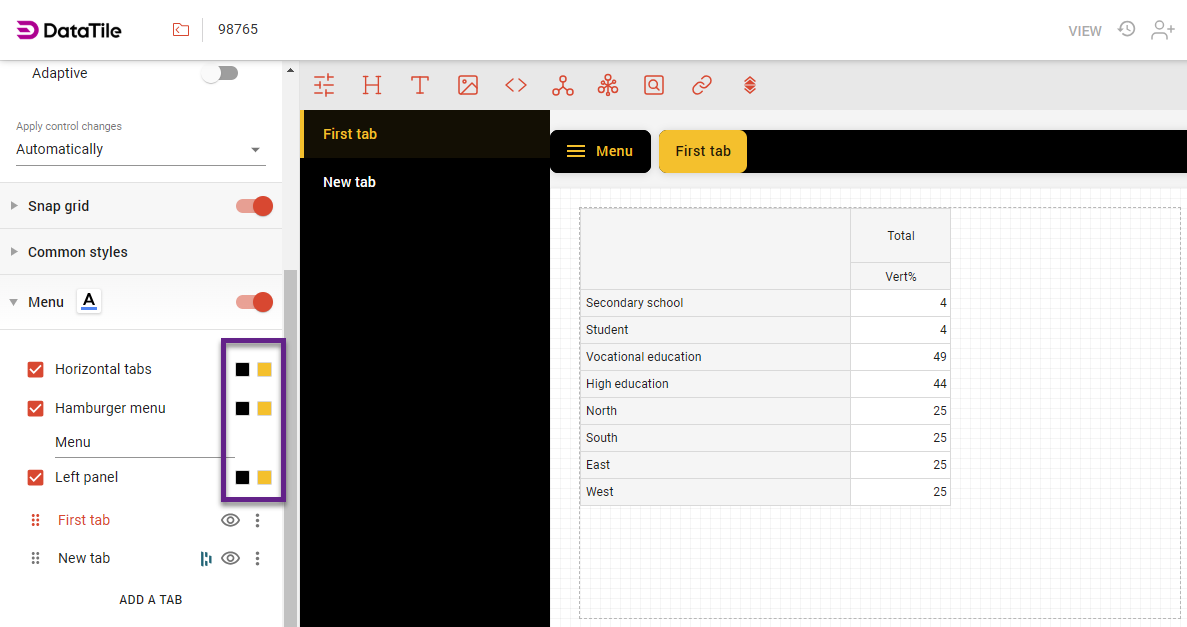The height and width of the screenshot is (627, 1187).
Task: Click the link chain icon in the toolbar
Action: (702, 85)
